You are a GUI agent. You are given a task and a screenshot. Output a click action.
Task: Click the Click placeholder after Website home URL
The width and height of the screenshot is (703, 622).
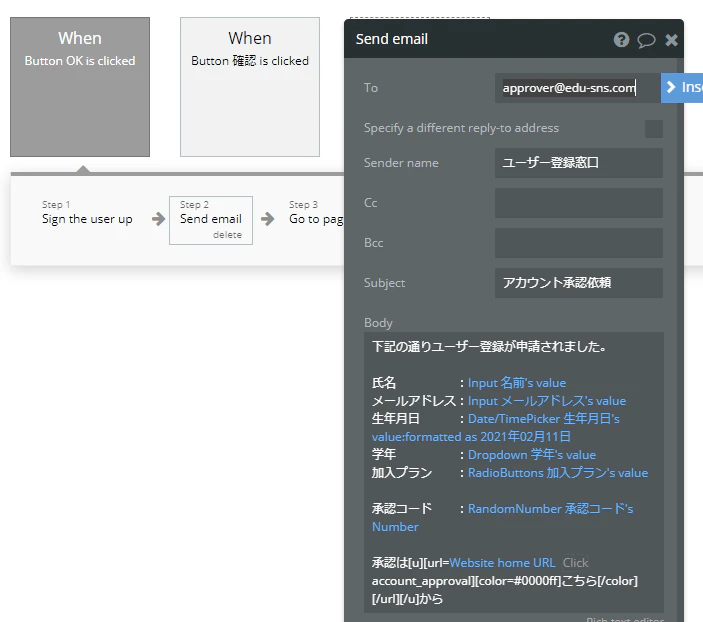coord(575,563)
